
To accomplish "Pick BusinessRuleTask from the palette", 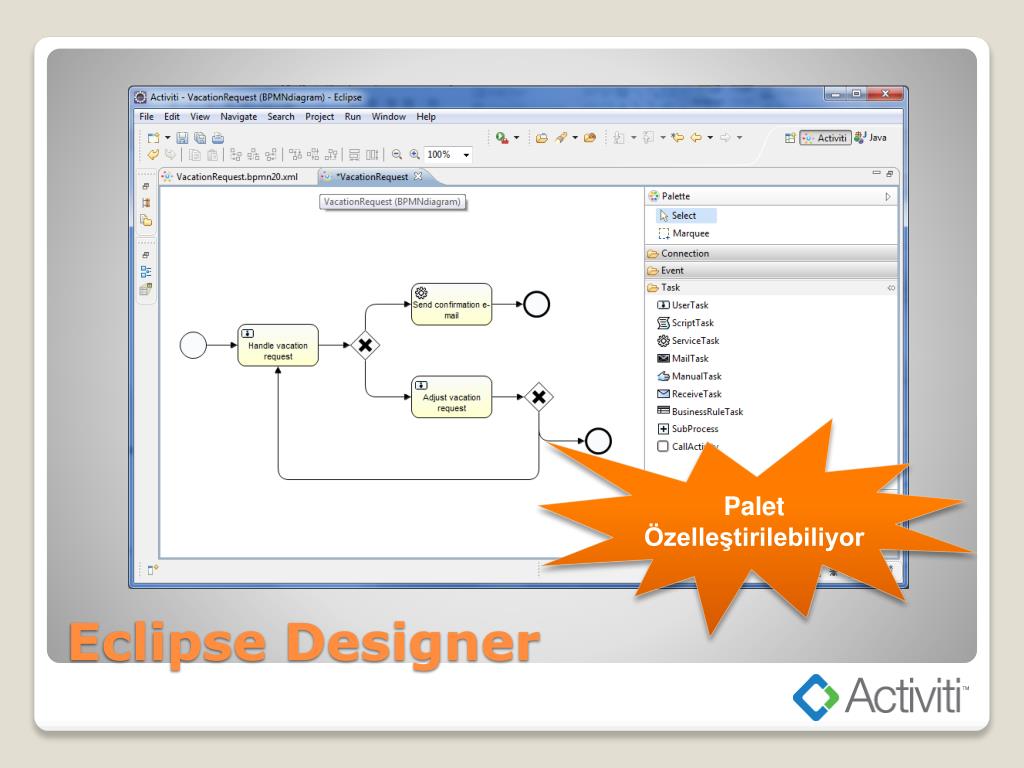I will [x=699, y=411].
